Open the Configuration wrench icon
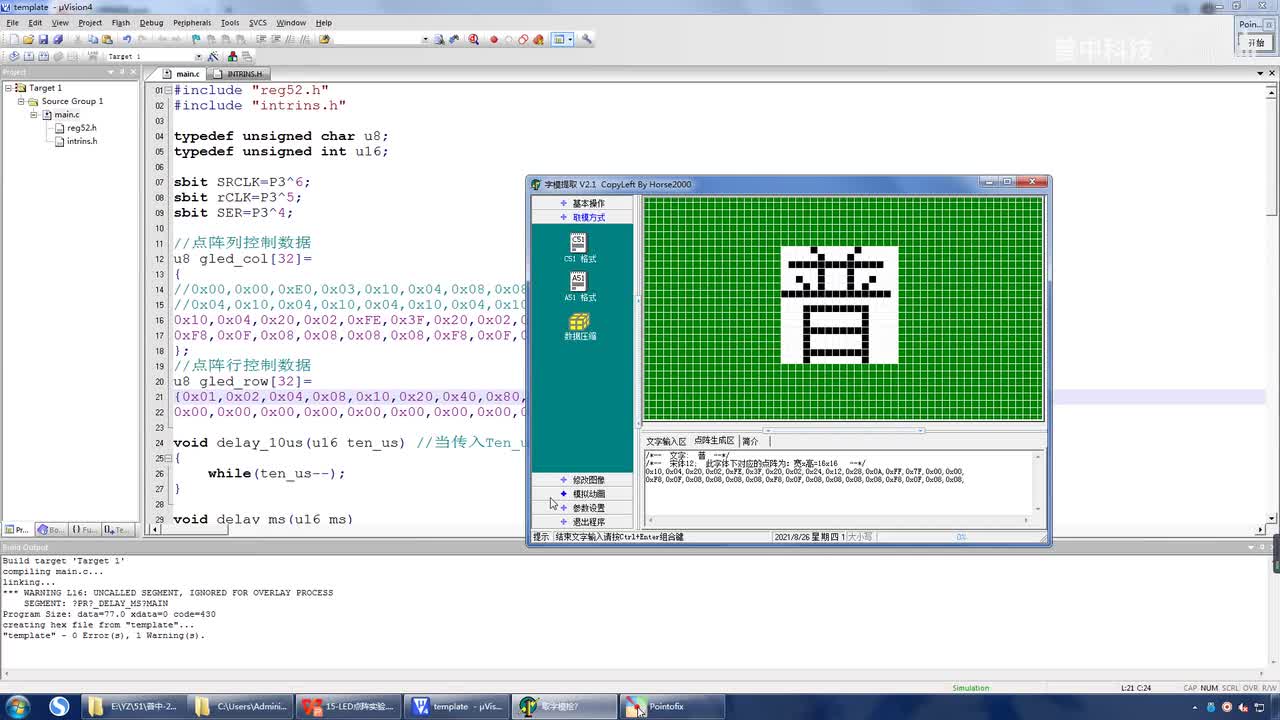 pyautogui.click(x=587, y=40)
